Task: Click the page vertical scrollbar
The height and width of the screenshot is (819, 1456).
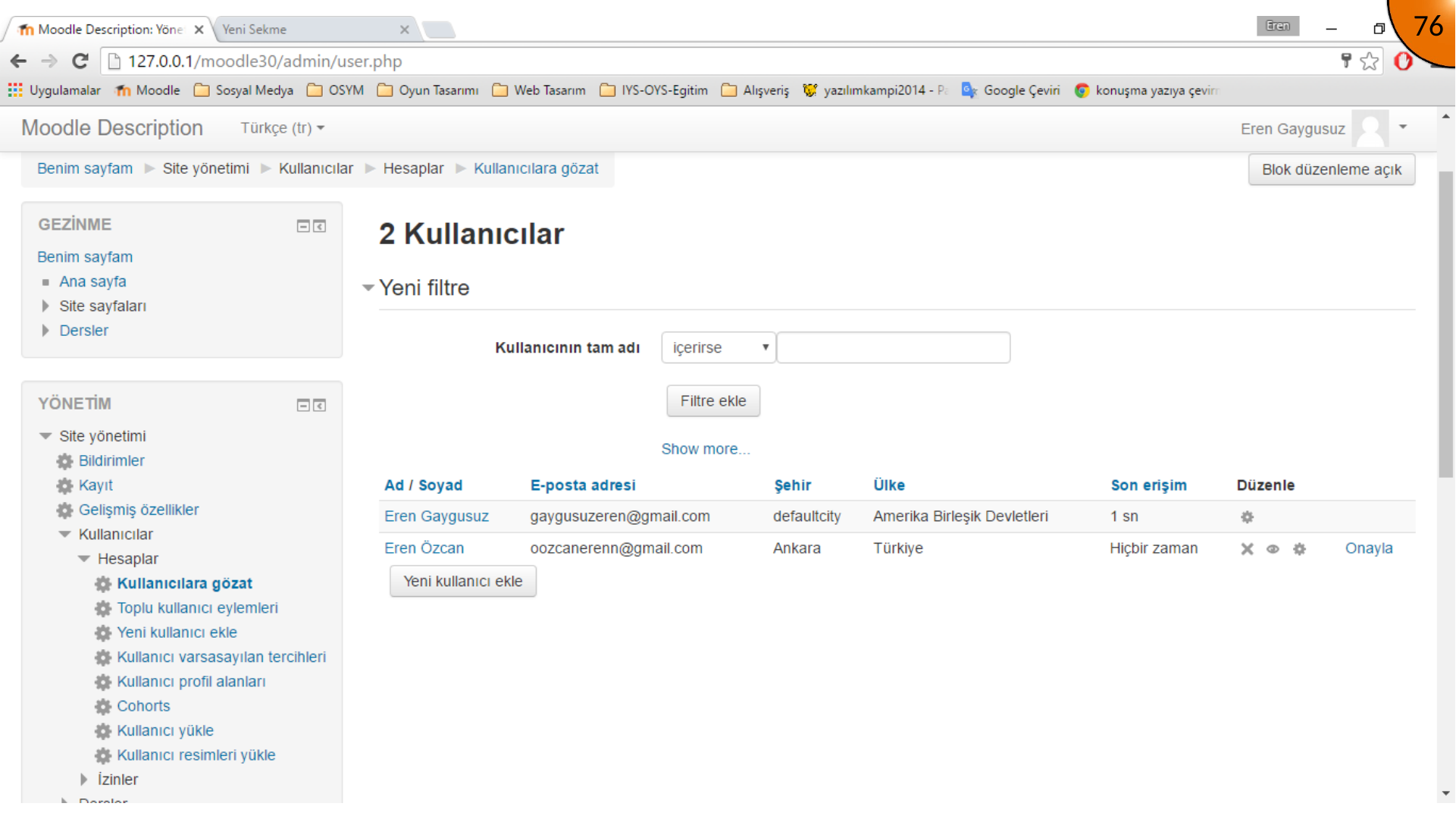Action: pyautogui.click(x=1445, y=326)
